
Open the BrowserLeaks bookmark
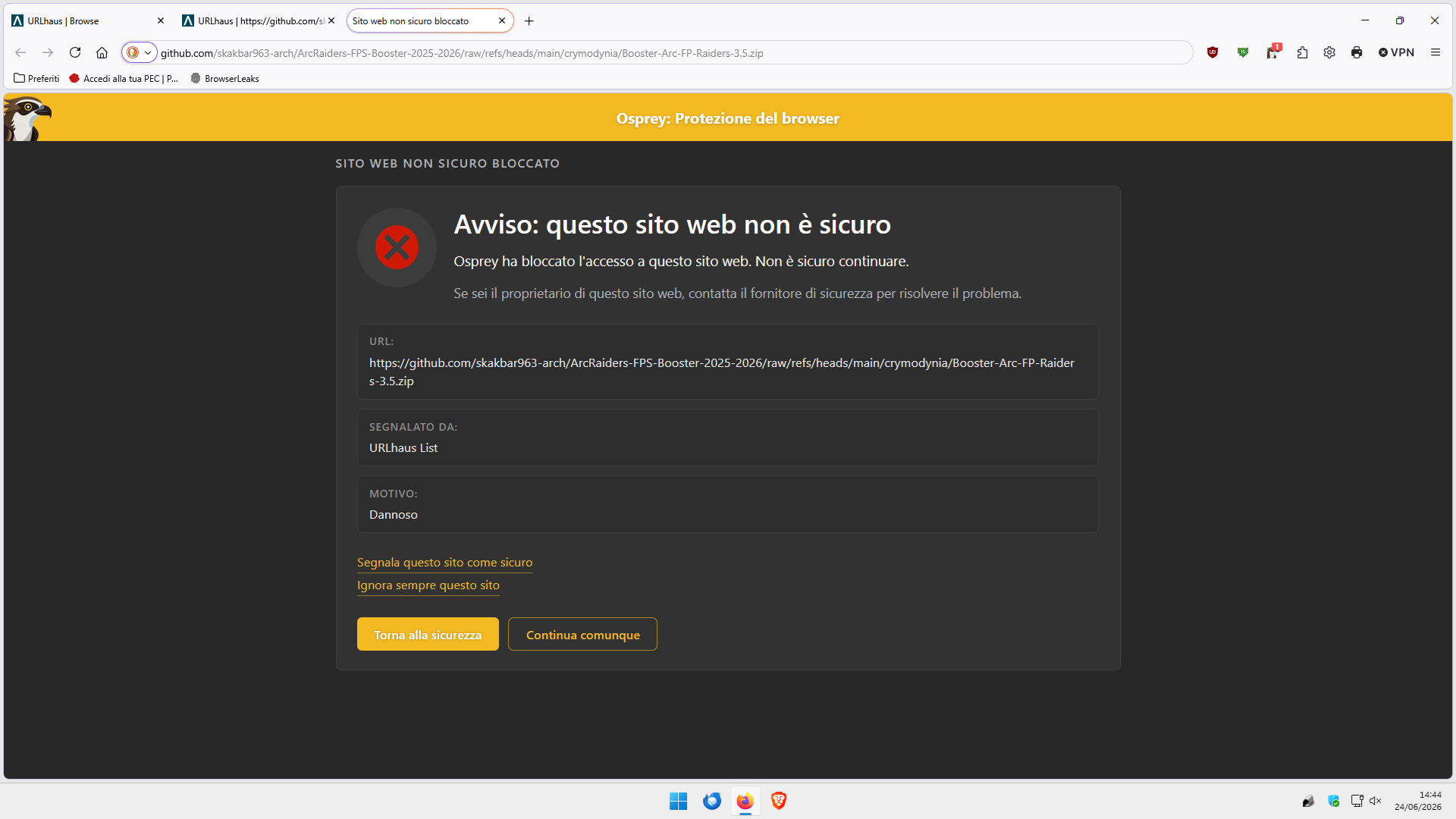[x=225, y=78]
